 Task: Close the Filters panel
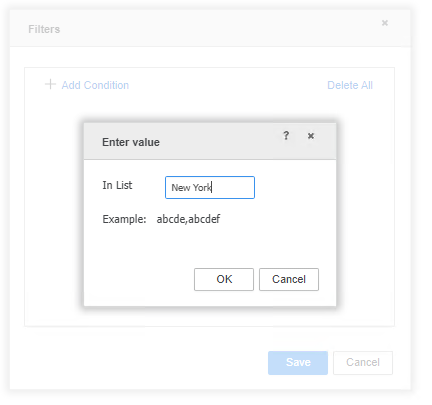tap(385, 23)
